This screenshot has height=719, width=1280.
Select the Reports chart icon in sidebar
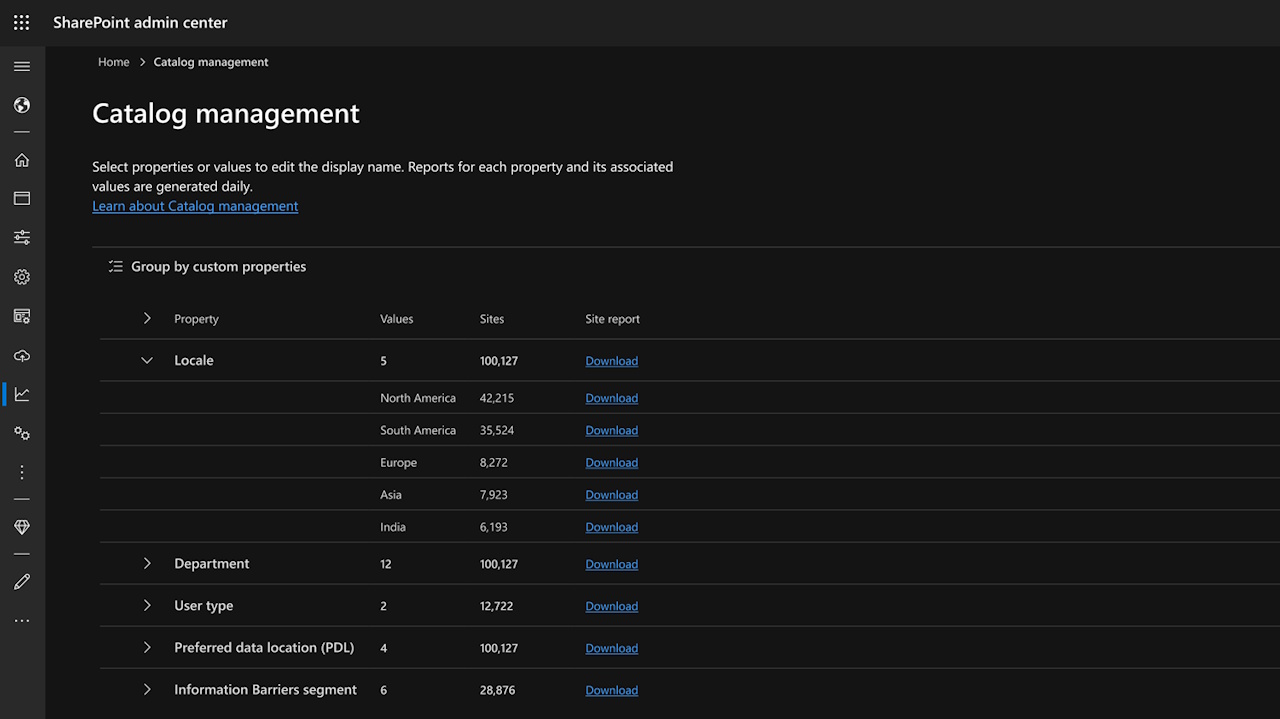22,394
